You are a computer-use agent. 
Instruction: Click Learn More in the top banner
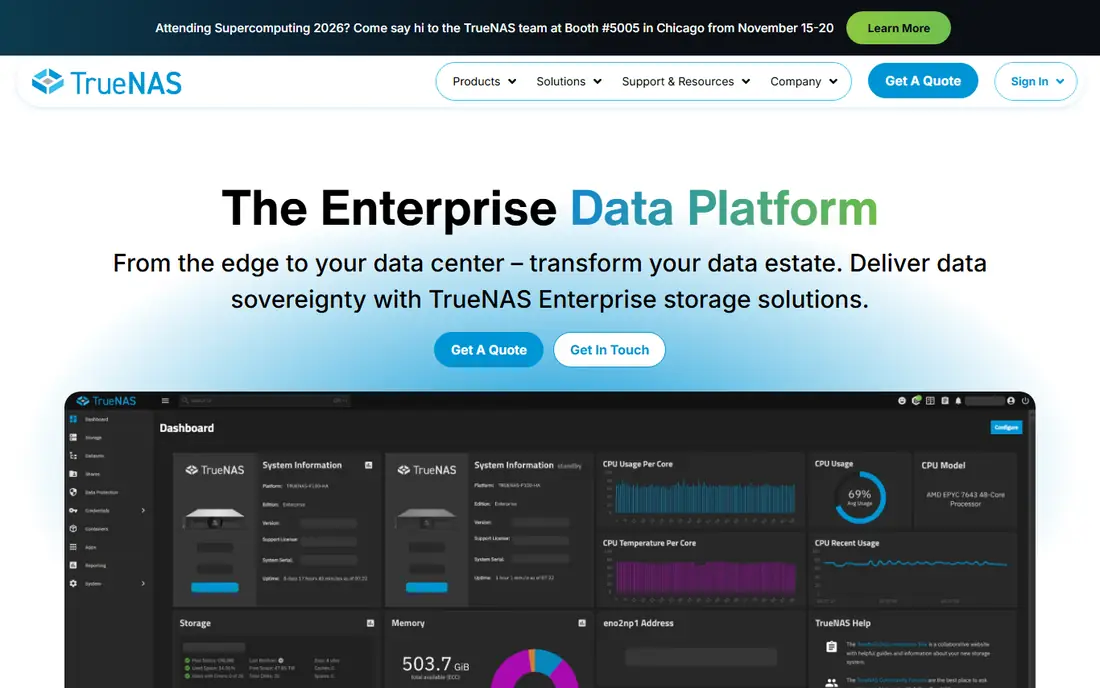point(898,28)
